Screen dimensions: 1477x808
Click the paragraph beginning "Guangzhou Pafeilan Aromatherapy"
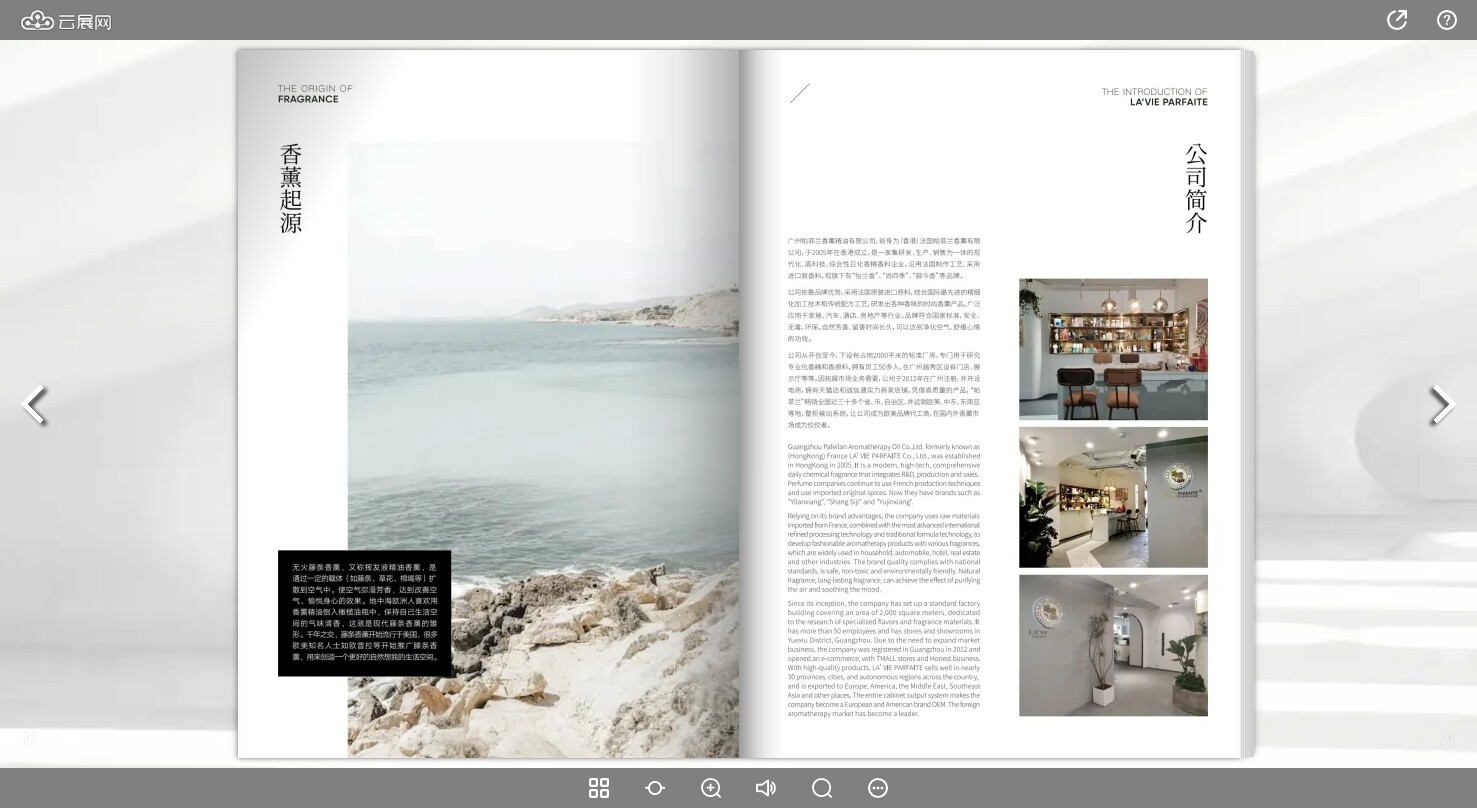coord(884,474)
